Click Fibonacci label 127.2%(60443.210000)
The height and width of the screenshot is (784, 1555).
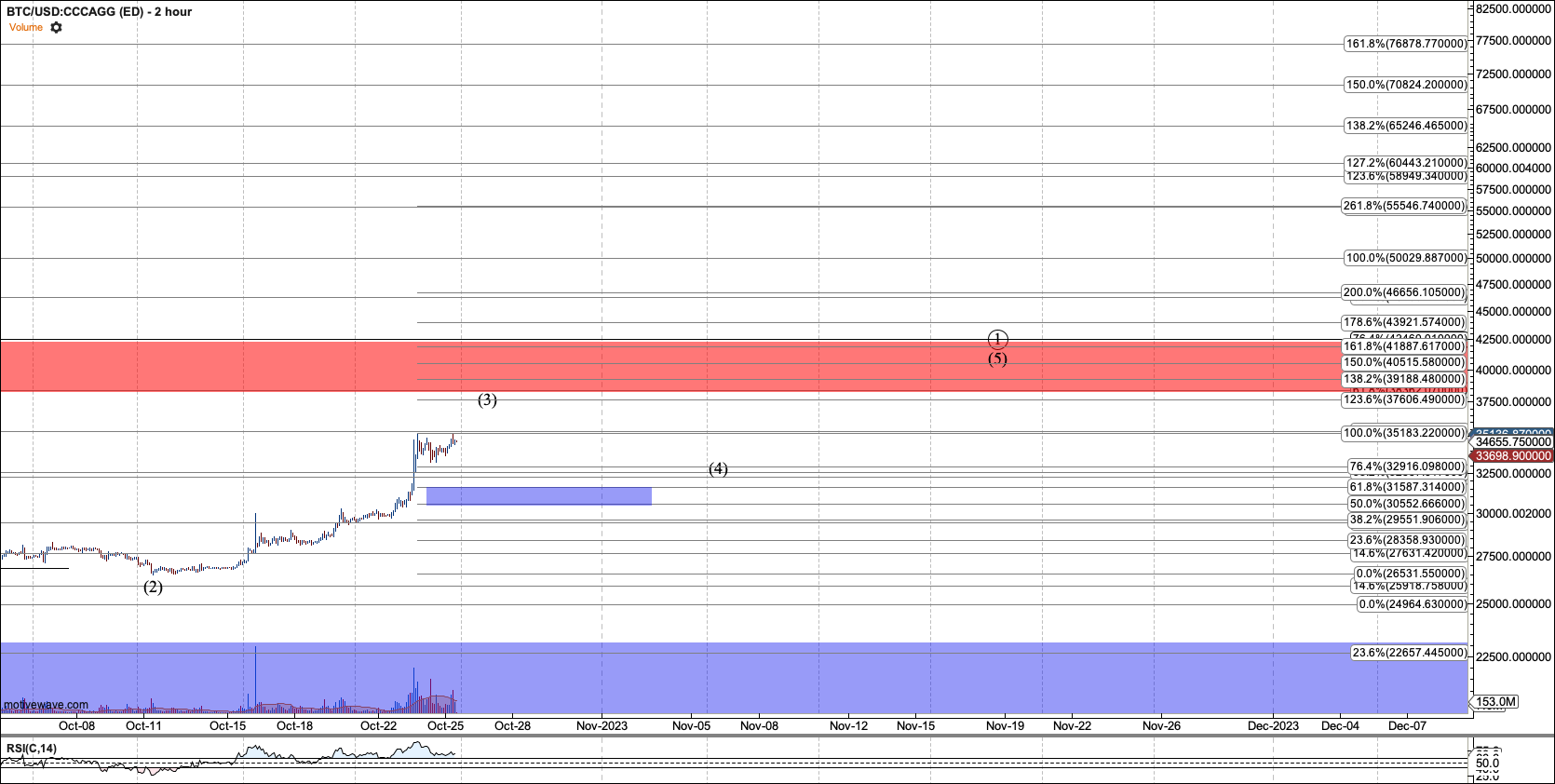[1406, 163]
